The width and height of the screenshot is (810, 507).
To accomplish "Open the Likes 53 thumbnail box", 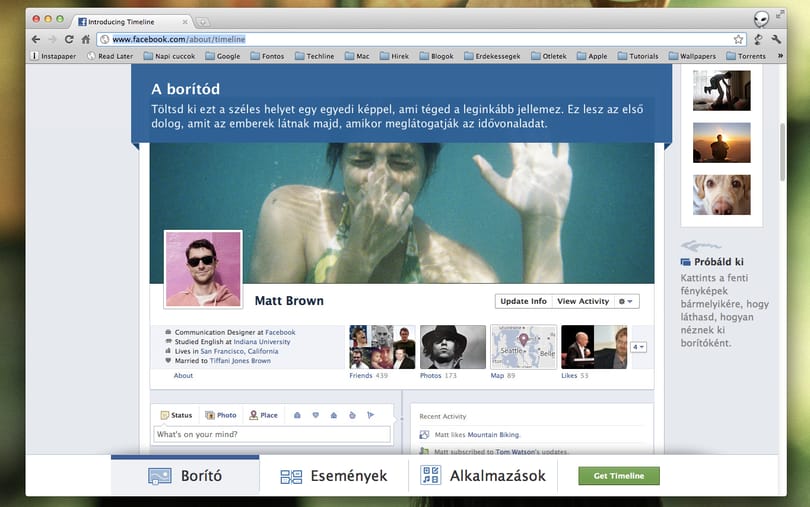I will click(x=594, y=347).
